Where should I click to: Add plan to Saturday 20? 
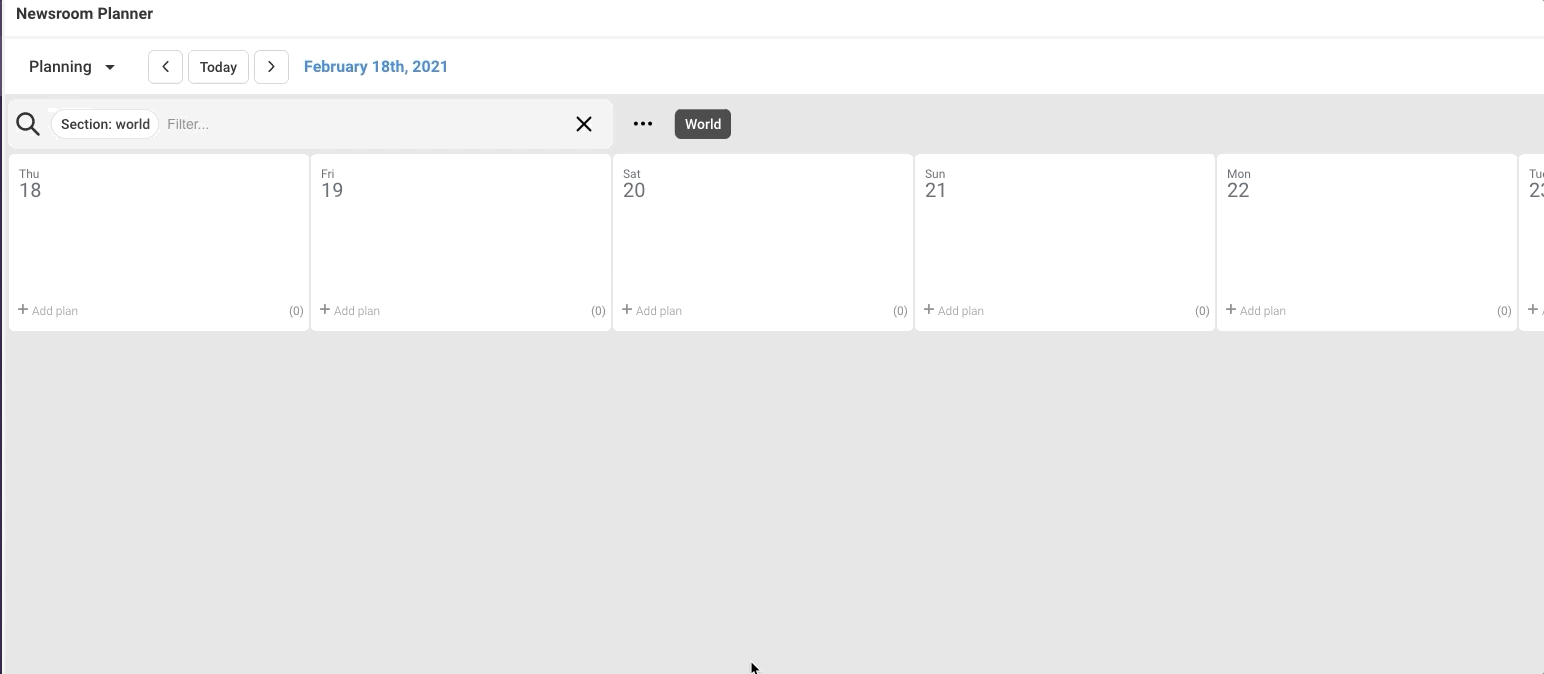point(652,311)
